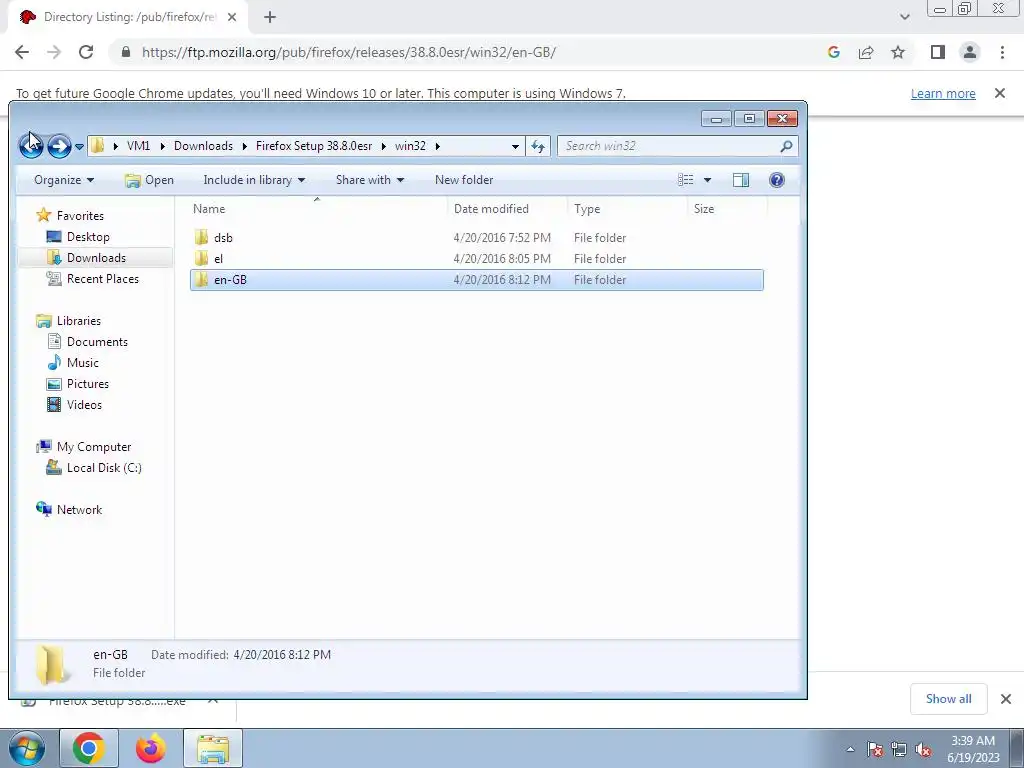
Task: Open the view options dropdown arrow
Action: coord(707,180)
